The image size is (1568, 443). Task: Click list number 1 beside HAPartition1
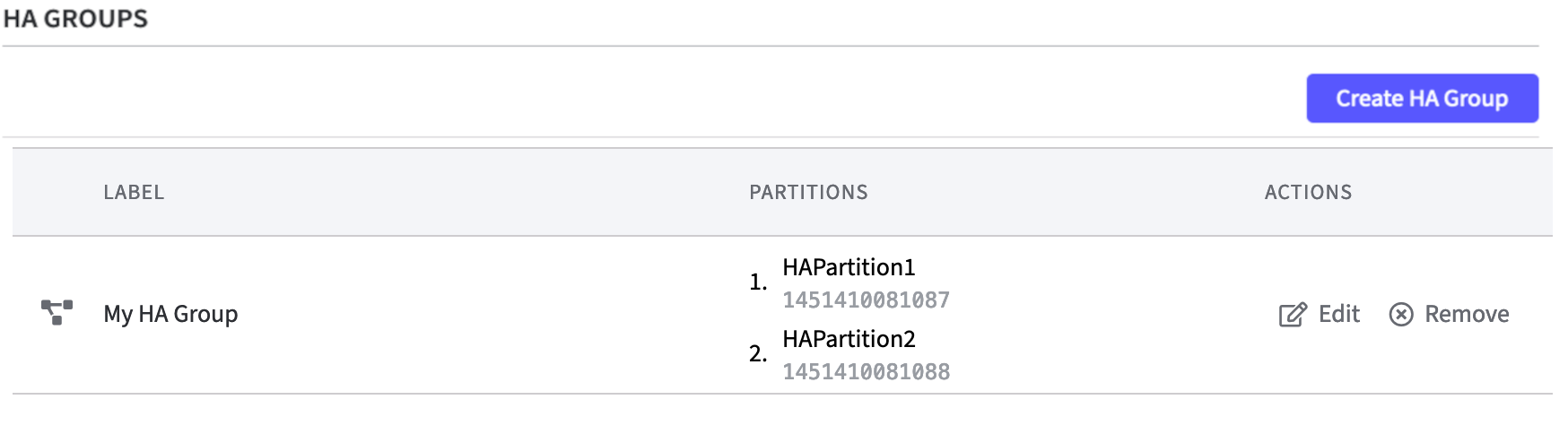(x=757, y=282)
